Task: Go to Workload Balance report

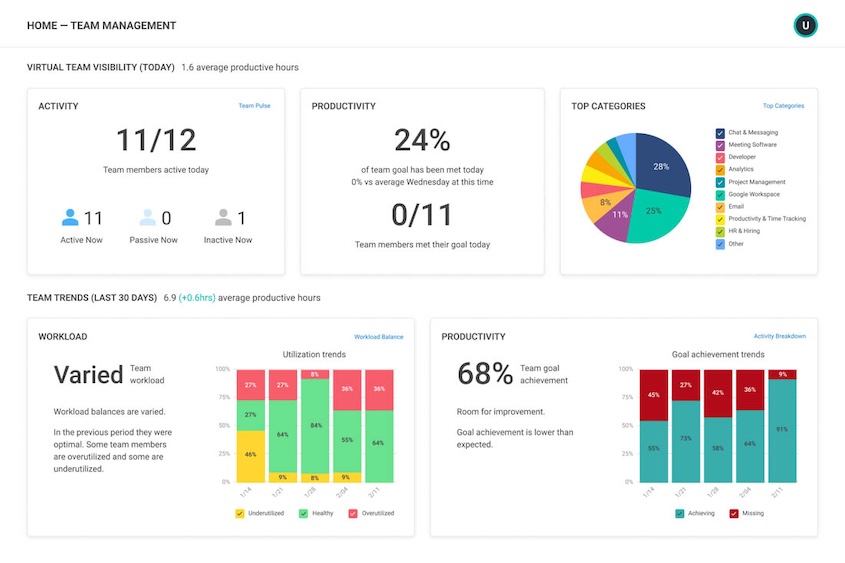Action: click(x=378, y=337)
